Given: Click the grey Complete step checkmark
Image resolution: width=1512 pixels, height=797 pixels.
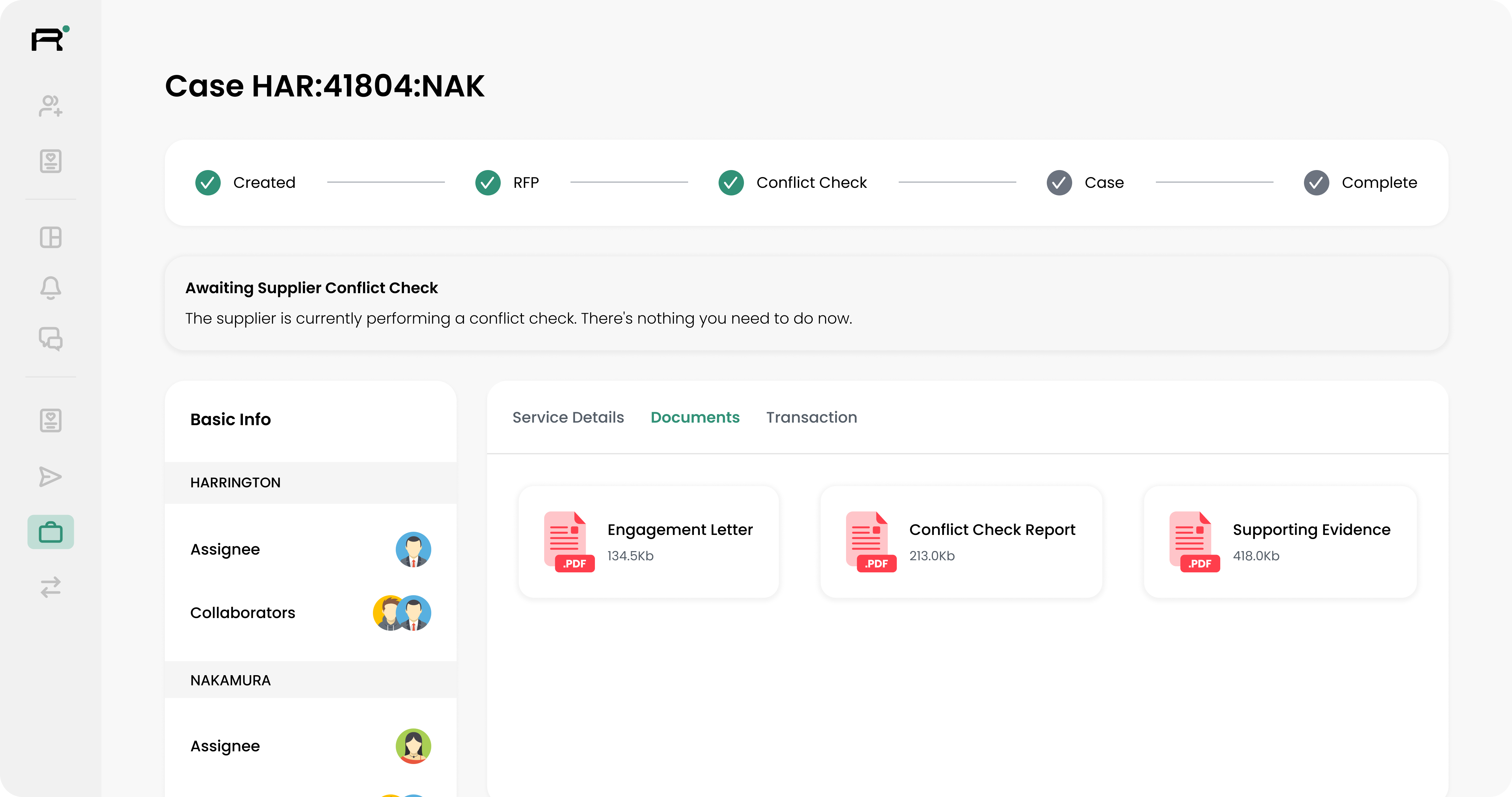Looking at the screenshot, I should 1316,183.
